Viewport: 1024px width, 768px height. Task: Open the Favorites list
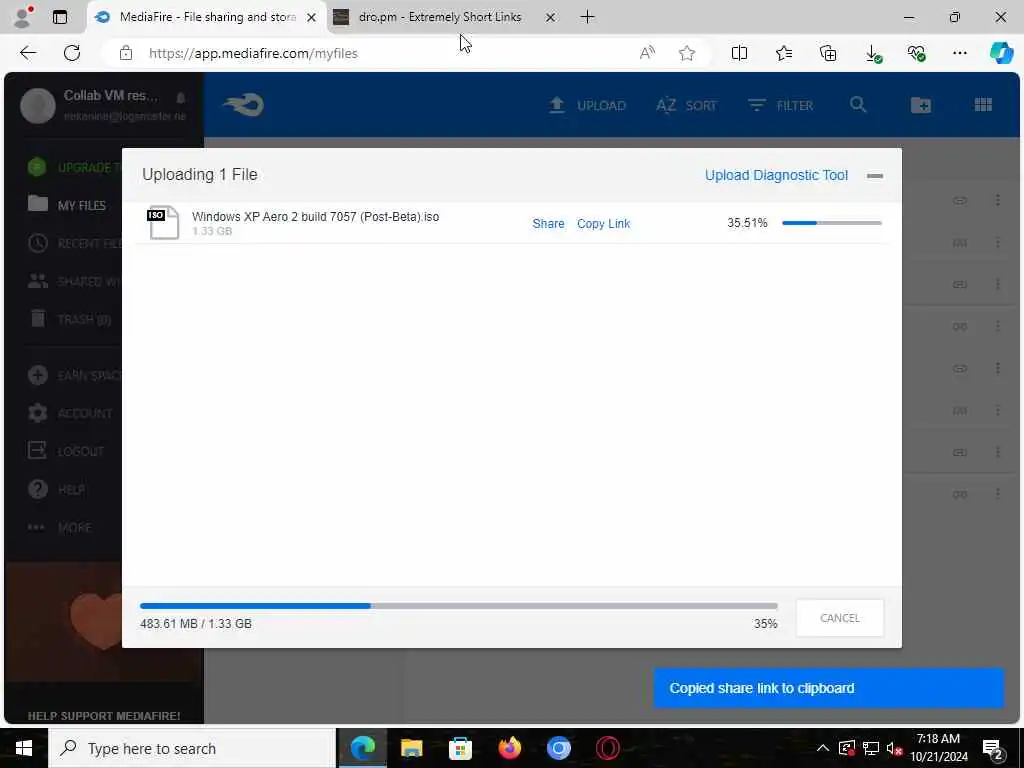click(784, 53)
